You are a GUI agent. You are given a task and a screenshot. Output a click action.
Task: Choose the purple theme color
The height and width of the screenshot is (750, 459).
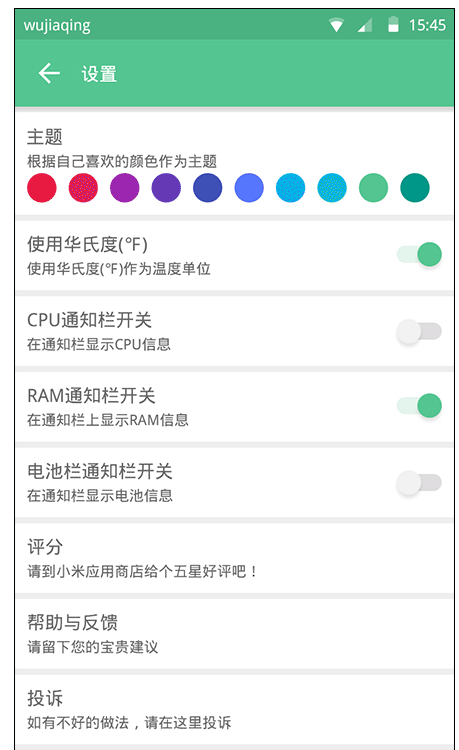point(124,188)
